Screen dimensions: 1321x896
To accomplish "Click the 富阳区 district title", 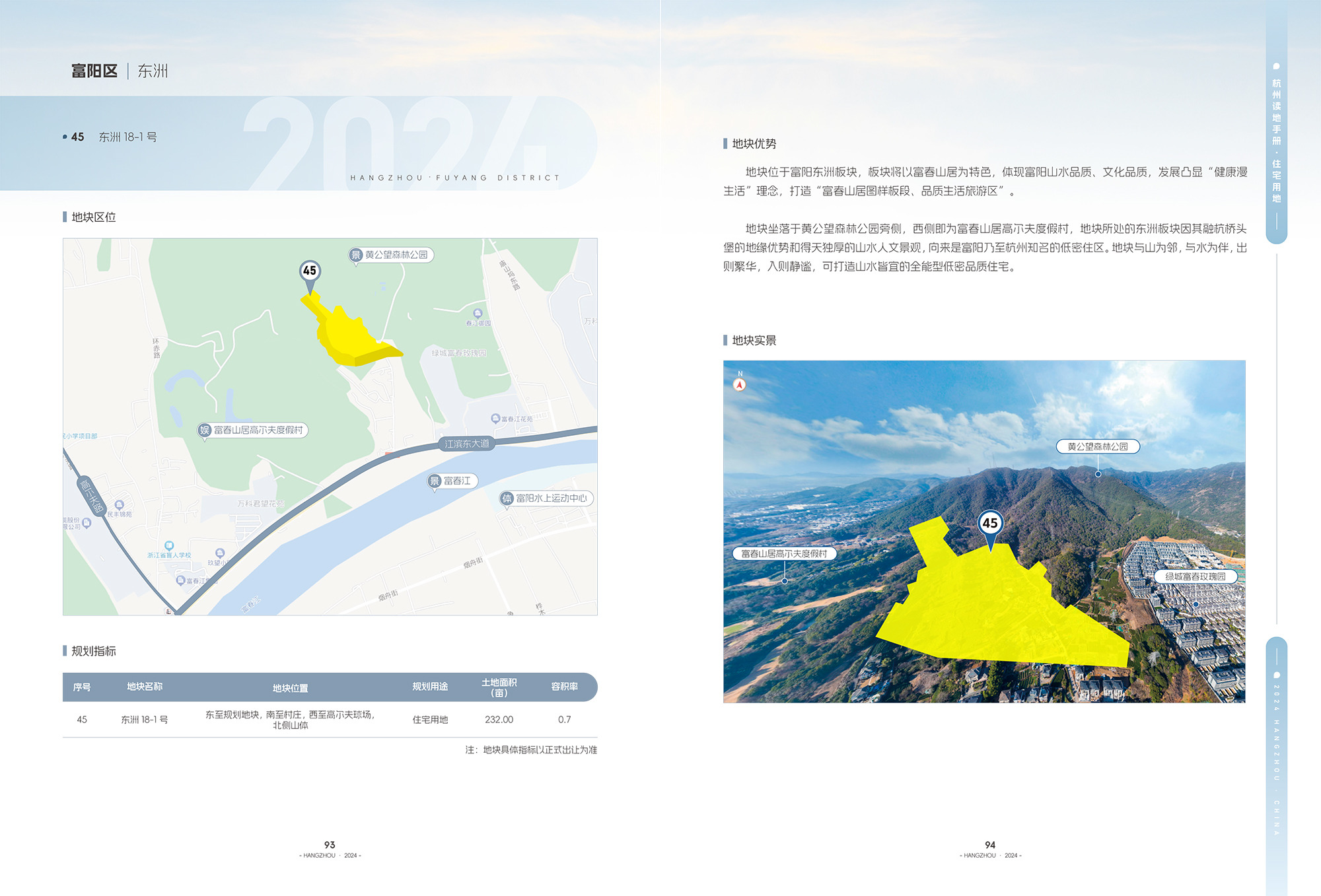I will (x=94, y=71).
